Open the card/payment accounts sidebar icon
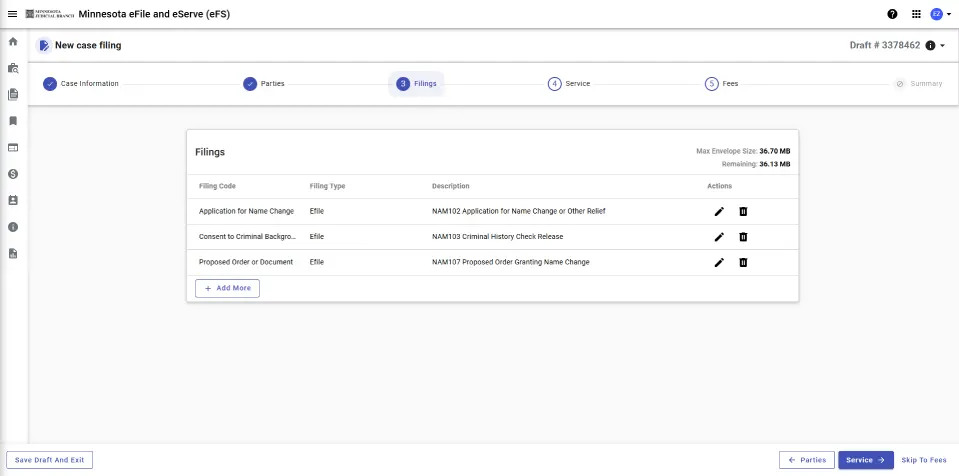959x476 pixels. 13,147
